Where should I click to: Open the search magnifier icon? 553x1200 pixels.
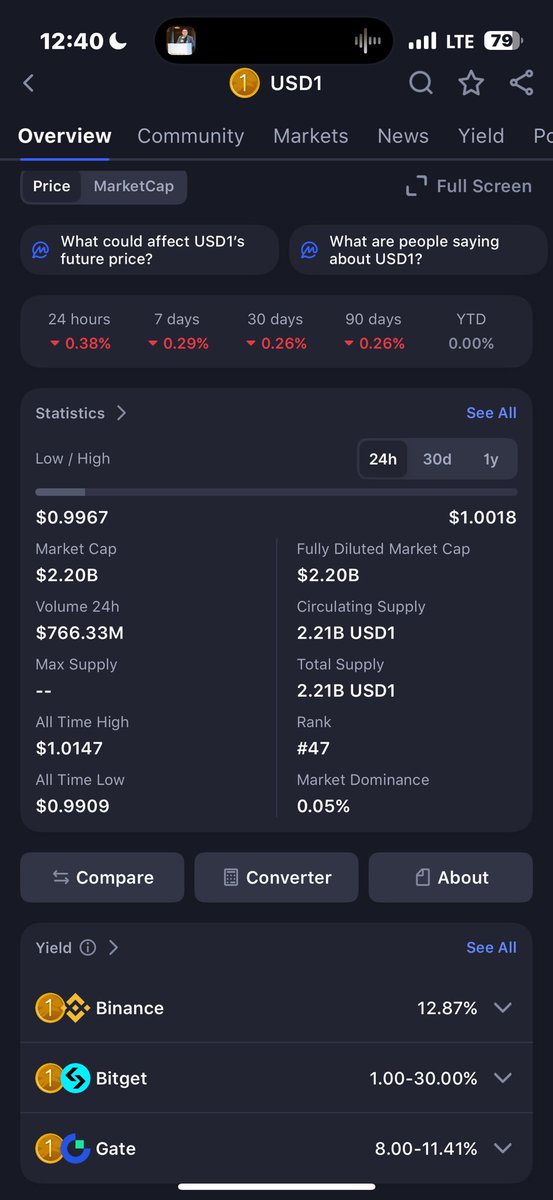(421, 83)
